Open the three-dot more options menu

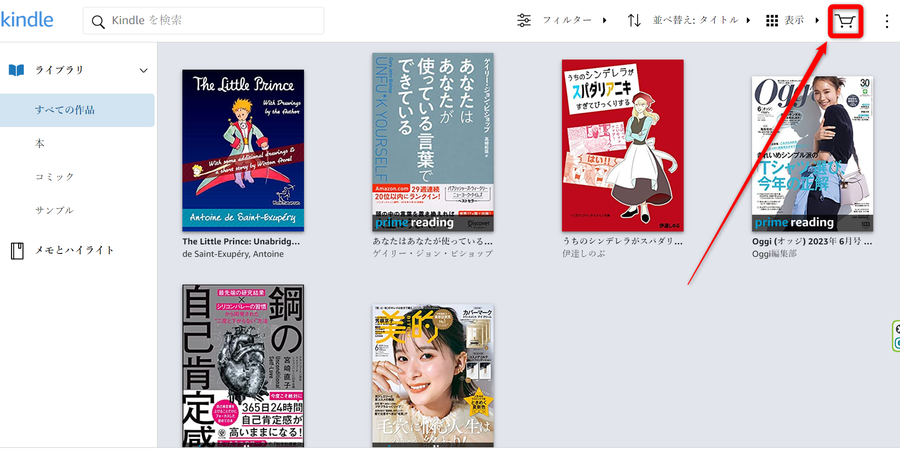click(x=887, y=22)
